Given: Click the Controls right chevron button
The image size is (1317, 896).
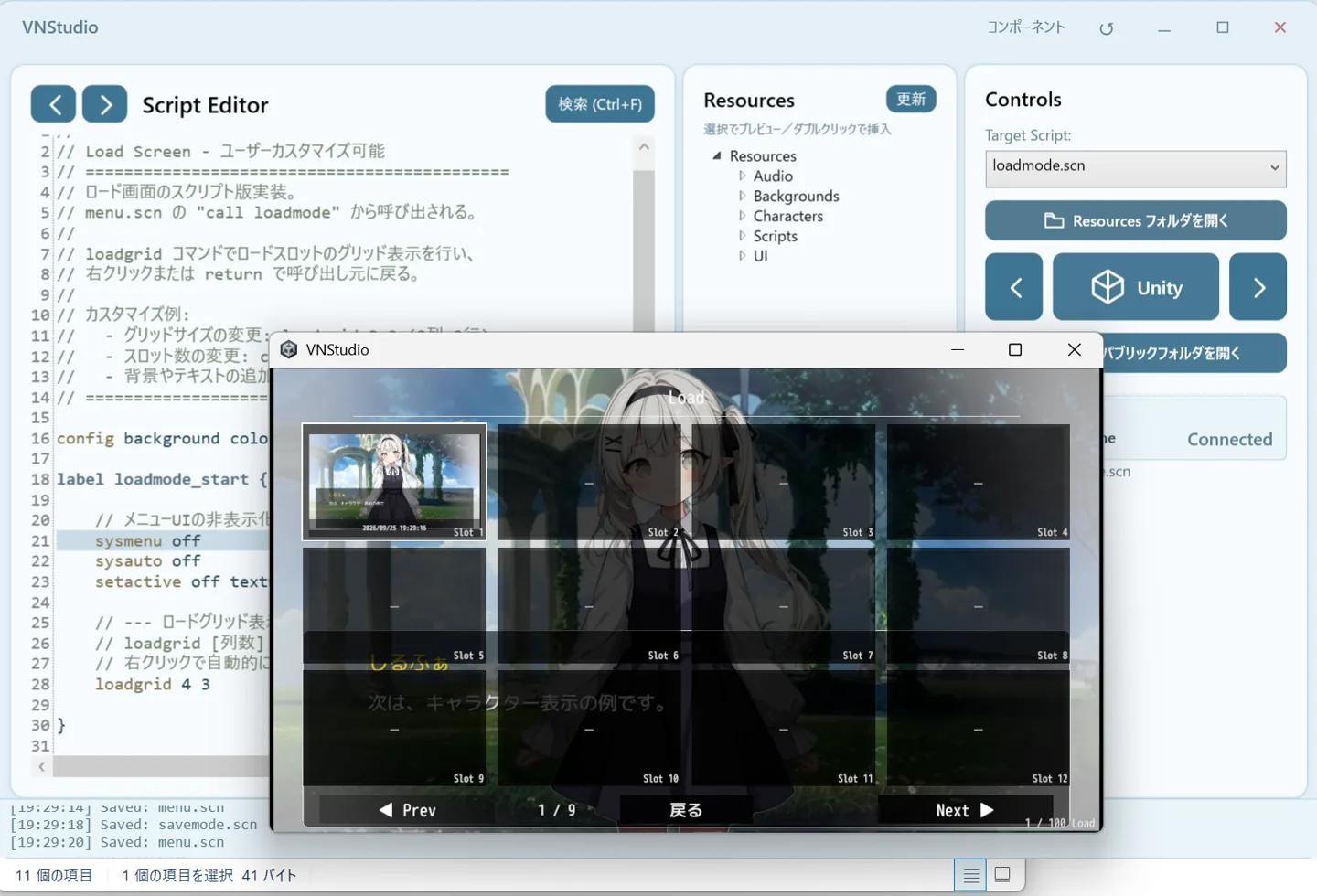Looking at the screenshot, I should point(1258,287).
